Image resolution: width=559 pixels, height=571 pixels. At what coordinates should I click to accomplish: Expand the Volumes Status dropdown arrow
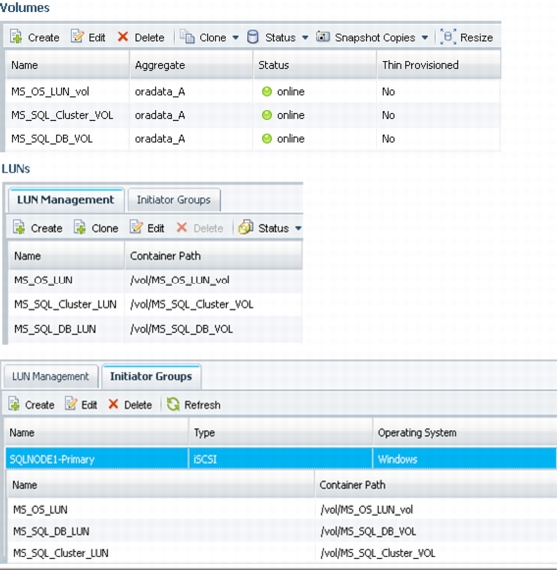click(305, 38)
